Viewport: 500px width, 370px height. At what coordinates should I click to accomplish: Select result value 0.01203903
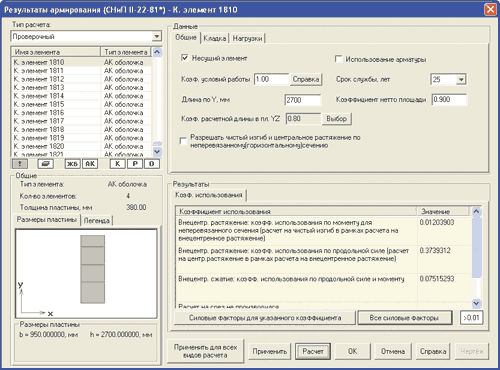(x=437, y=222)
